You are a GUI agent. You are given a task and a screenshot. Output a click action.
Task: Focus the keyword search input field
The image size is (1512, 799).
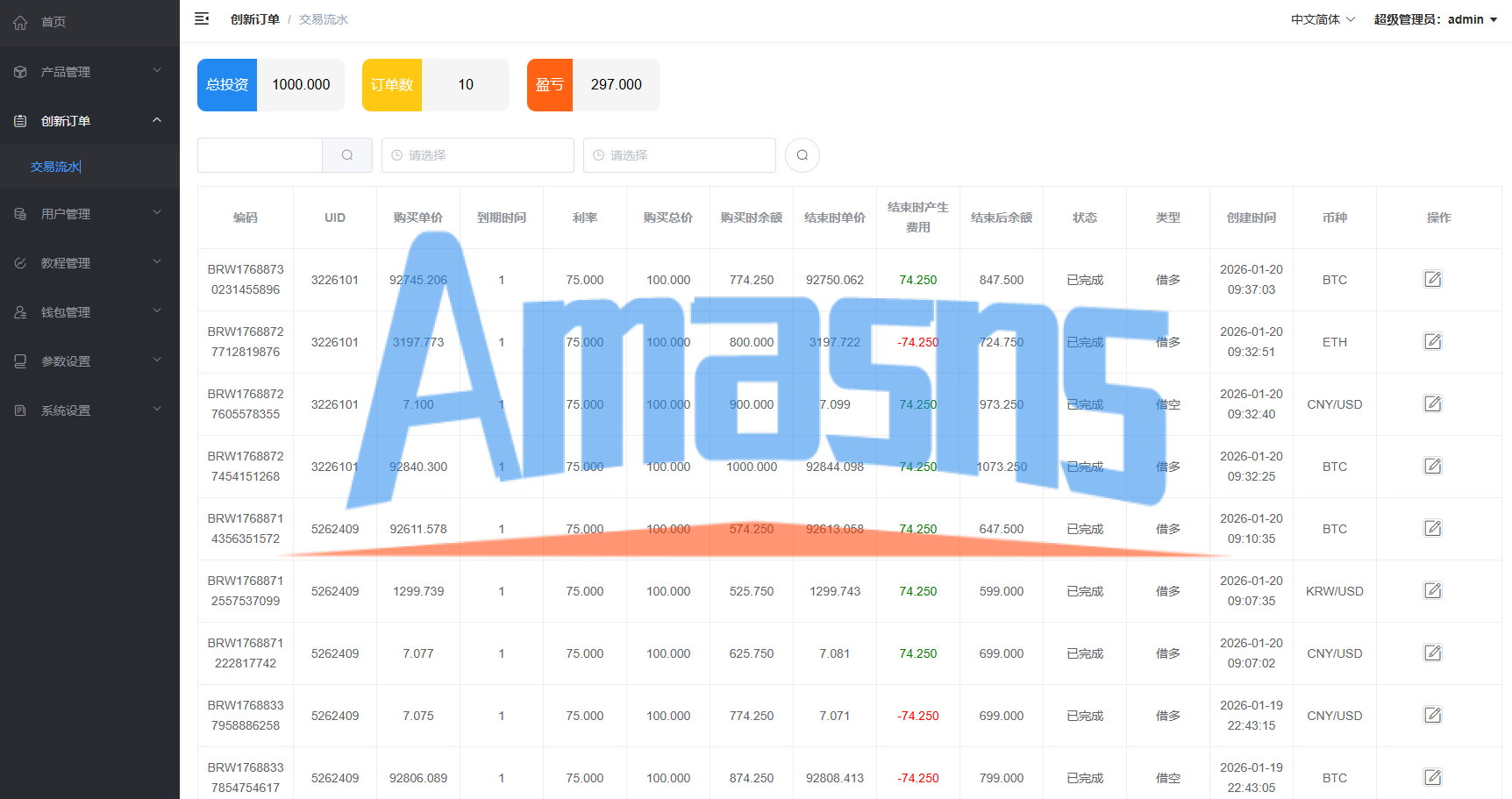tap(260, 155)
